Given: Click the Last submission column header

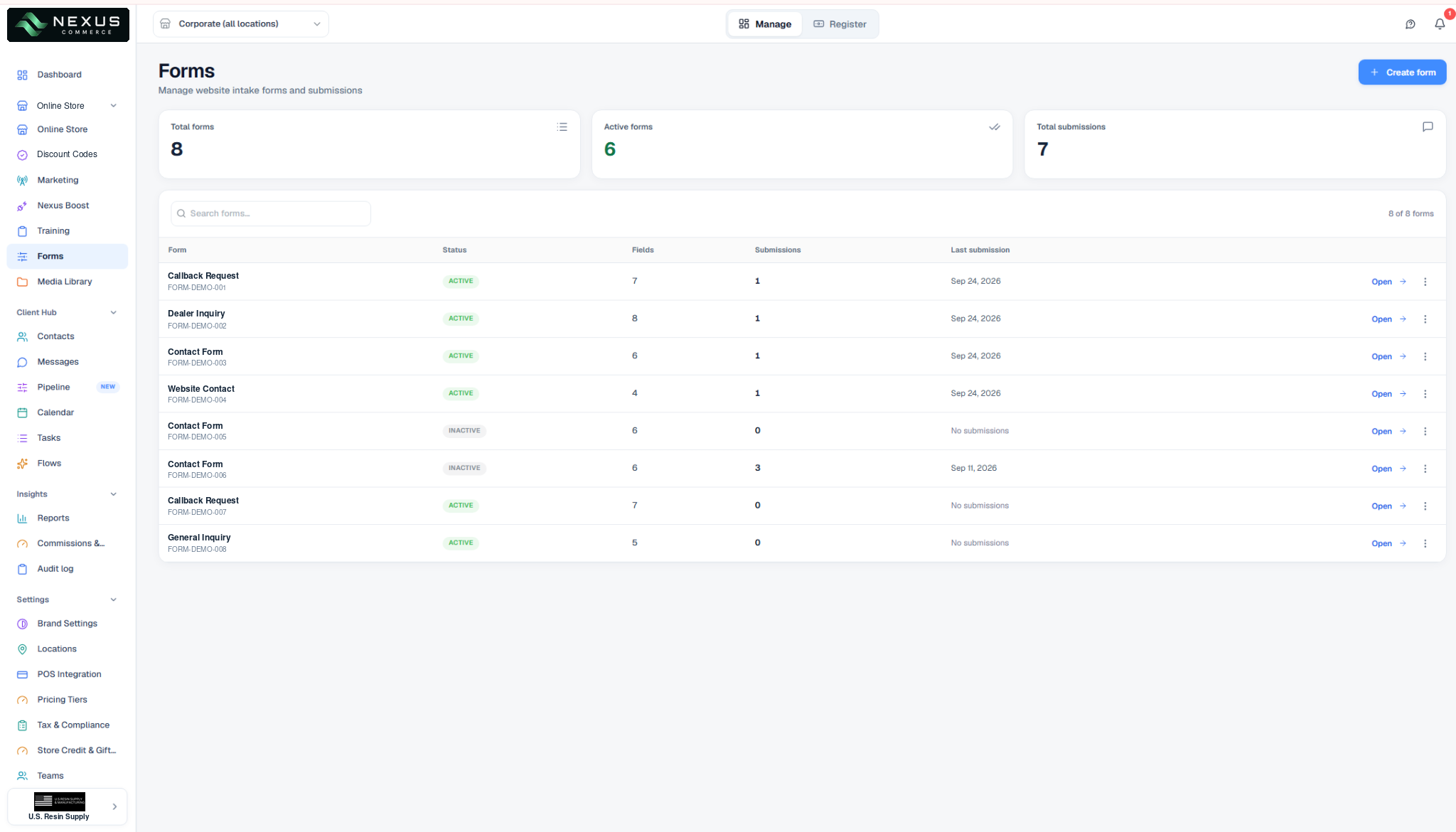Looking at the screenshot, I should 980,250.
